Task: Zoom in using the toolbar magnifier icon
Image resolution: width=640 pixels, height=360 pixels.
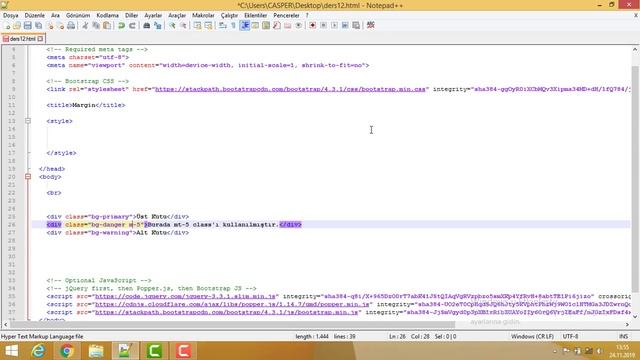Action: pyautogui.click(x=172, y=25)
